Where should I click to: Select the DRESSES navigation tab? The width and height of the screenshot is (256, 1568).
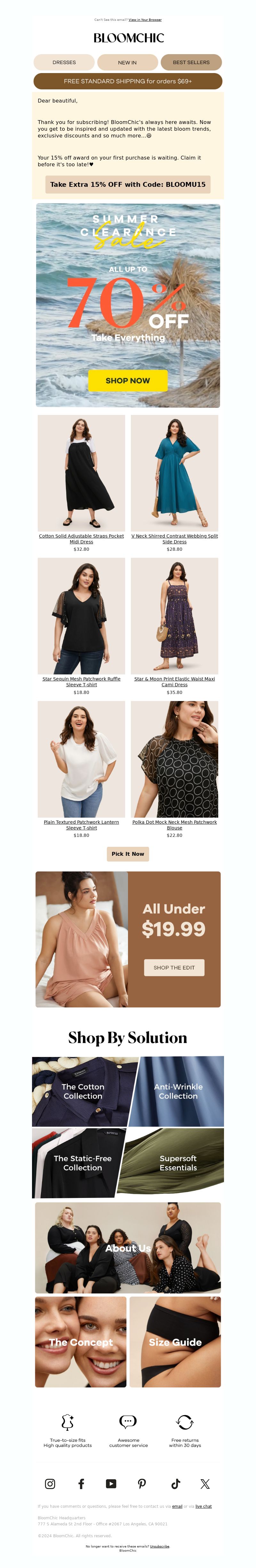pyautogui.click(x=64, y=62)
